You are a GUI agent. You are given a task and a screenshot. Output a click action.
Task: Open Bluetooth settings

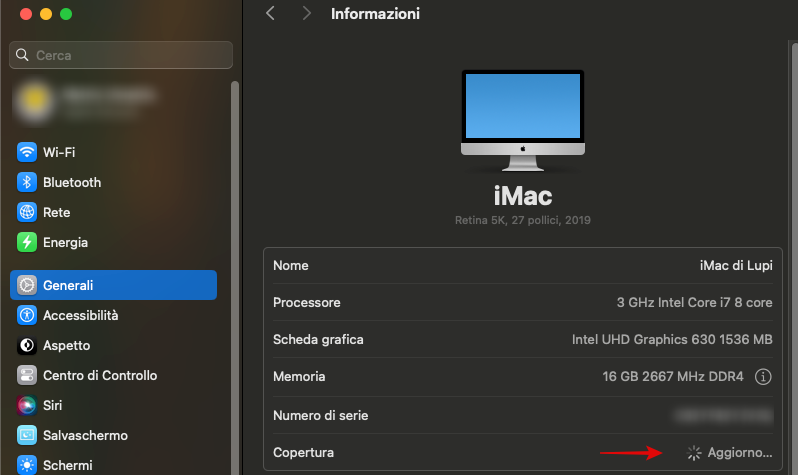pos(113,182)
